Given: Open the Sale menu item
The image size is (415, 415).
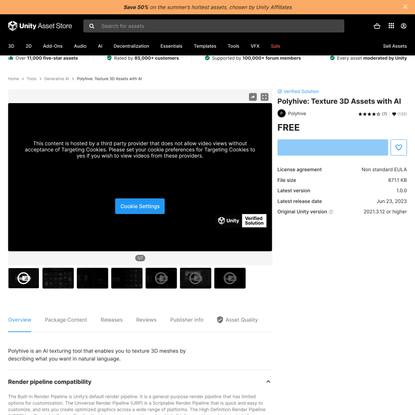Looking at the screenshot, I should pyautogui.click(x=275, y=46).
